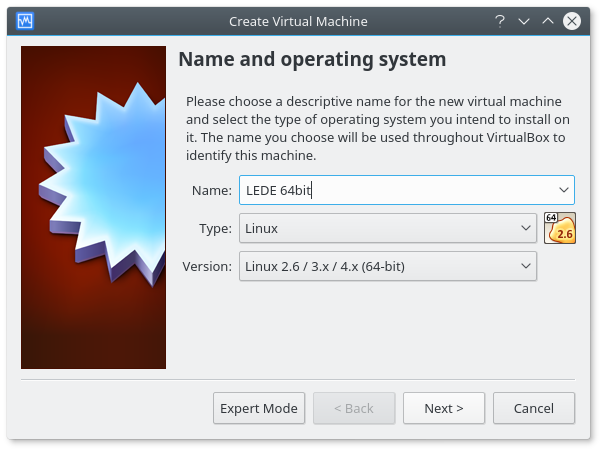Click the Linux 2.6 64-bit OS icon
Viewport: 603px width, 452px height.
560,228
